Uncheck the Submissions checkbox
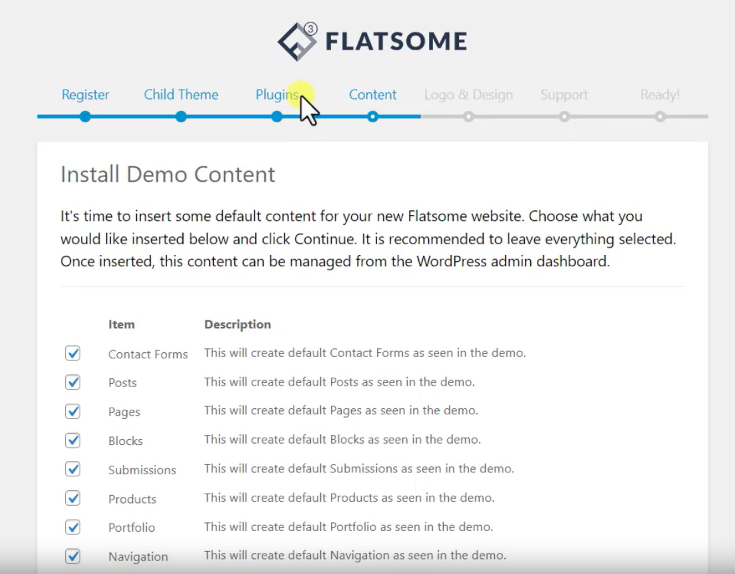Screen dimensions: 735x574 pos(73,469)
